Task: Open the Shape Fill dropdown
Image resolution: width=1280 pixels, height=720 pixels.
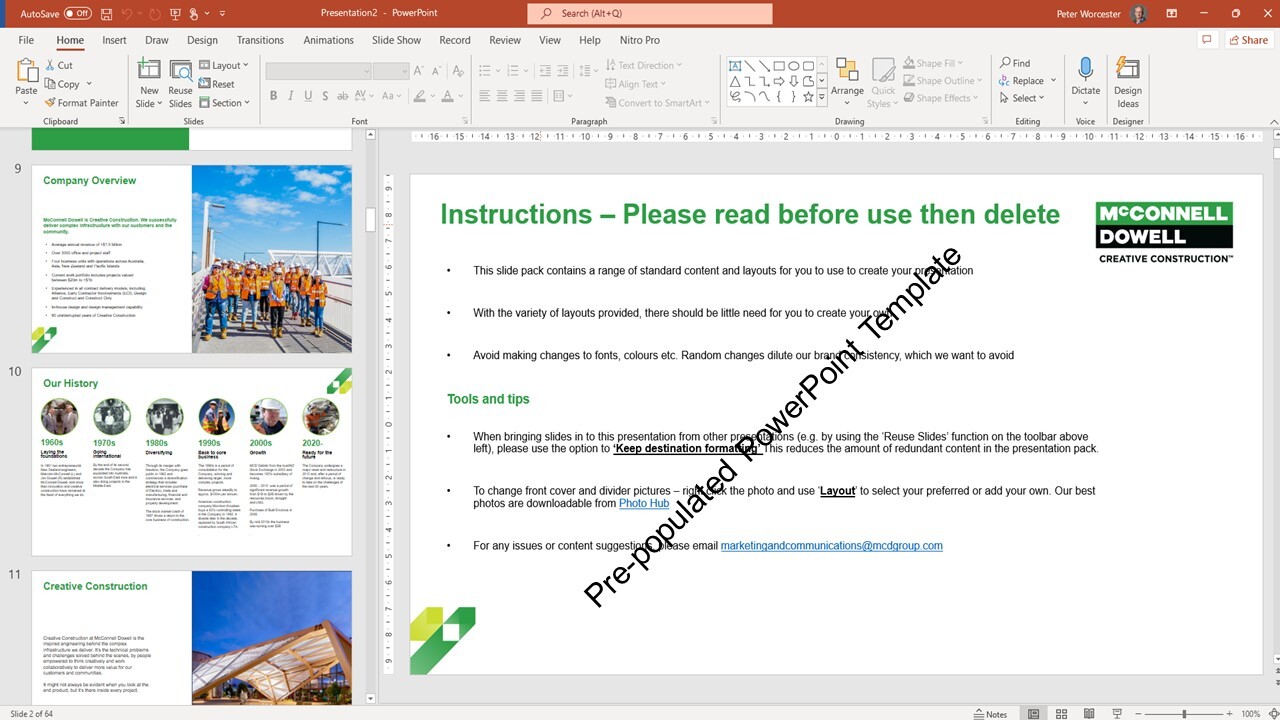Action: click(x=935, y=63)
